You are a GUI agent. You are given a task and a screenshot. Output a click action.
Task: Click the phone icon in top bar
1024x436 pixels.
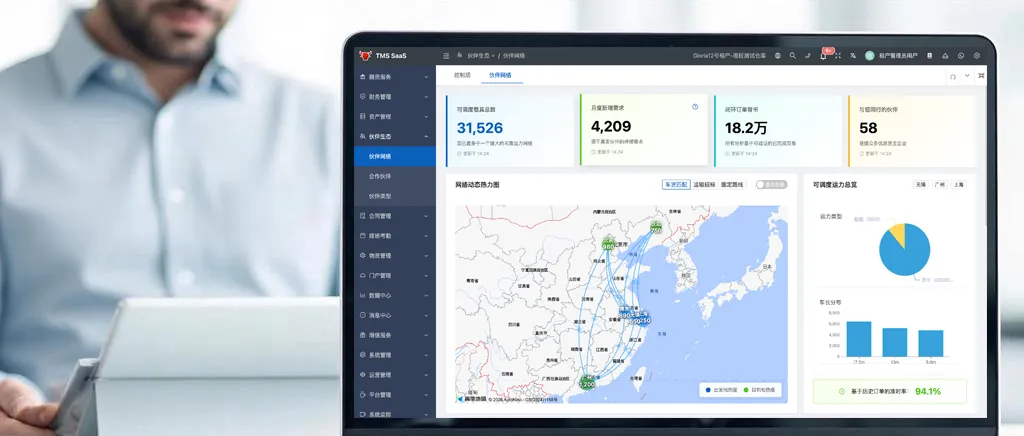(x=808, y=56)
